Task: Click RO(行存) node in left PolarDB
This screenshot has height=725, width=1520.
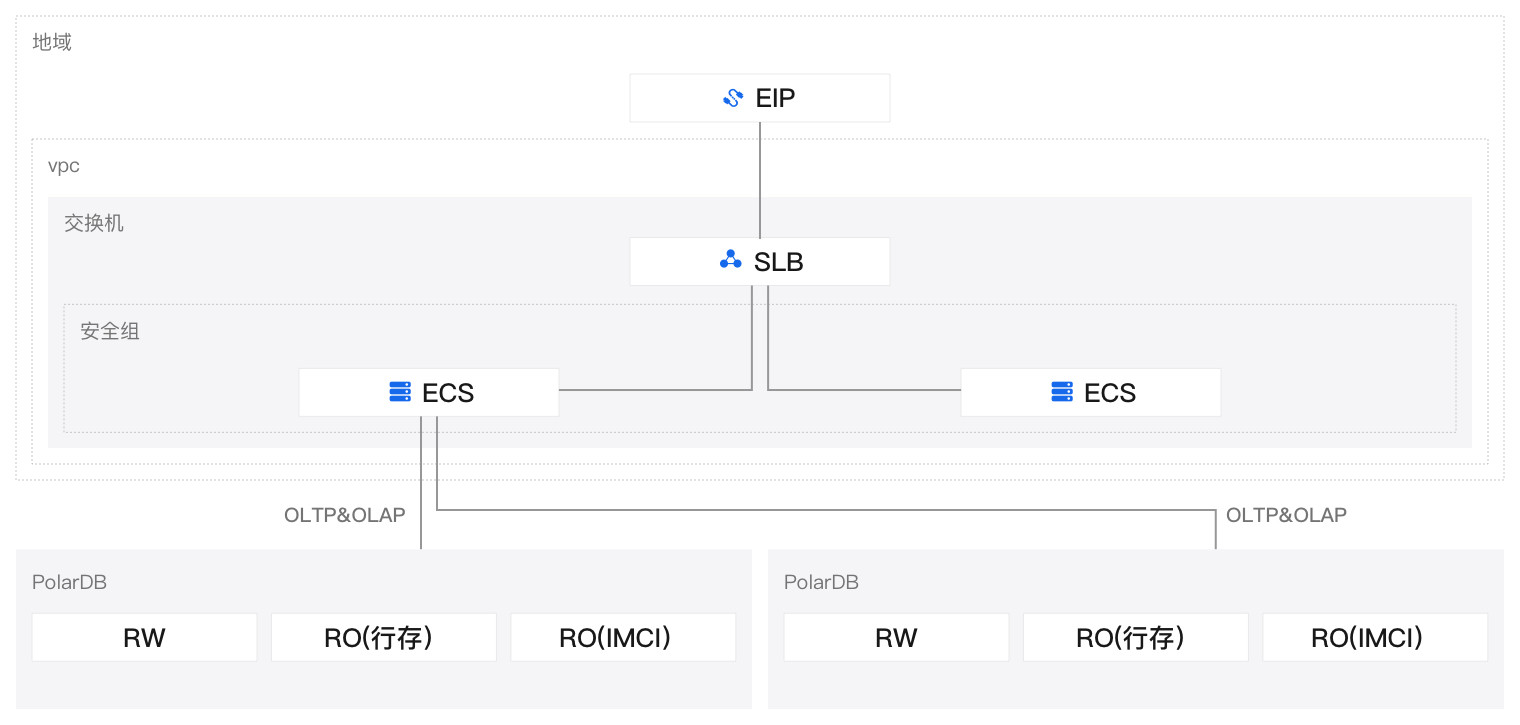Action: [x=384, y=638]
